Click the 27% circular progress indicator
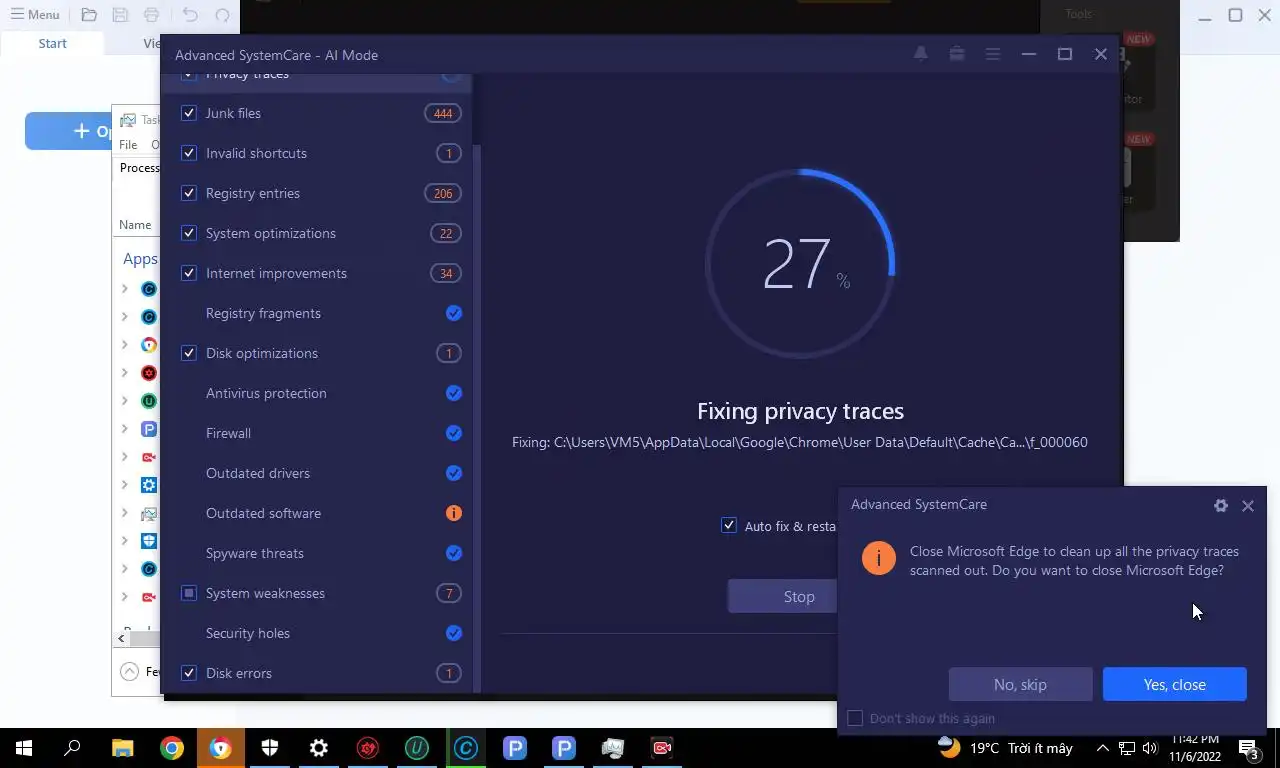Image resolution: width=1280 pixels, height=768 pixels. click(800, 263)
